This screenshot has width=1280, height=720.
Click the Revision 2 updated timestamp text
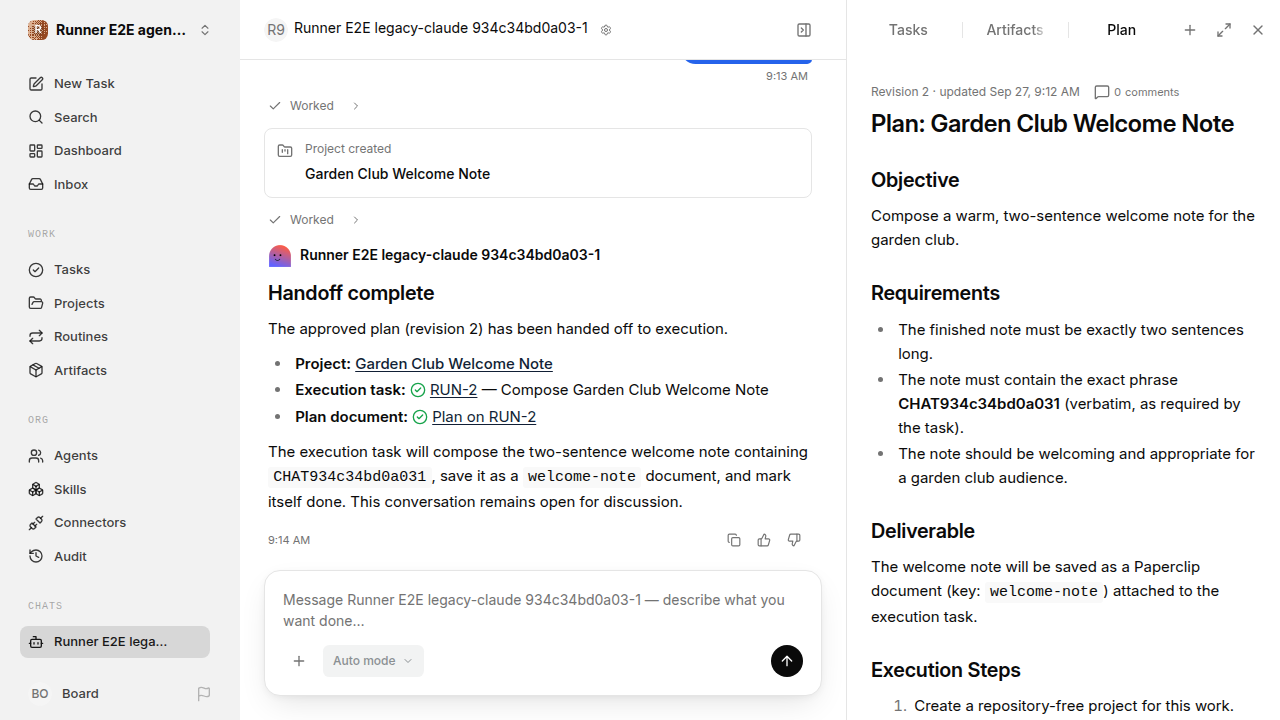[975, 92]
